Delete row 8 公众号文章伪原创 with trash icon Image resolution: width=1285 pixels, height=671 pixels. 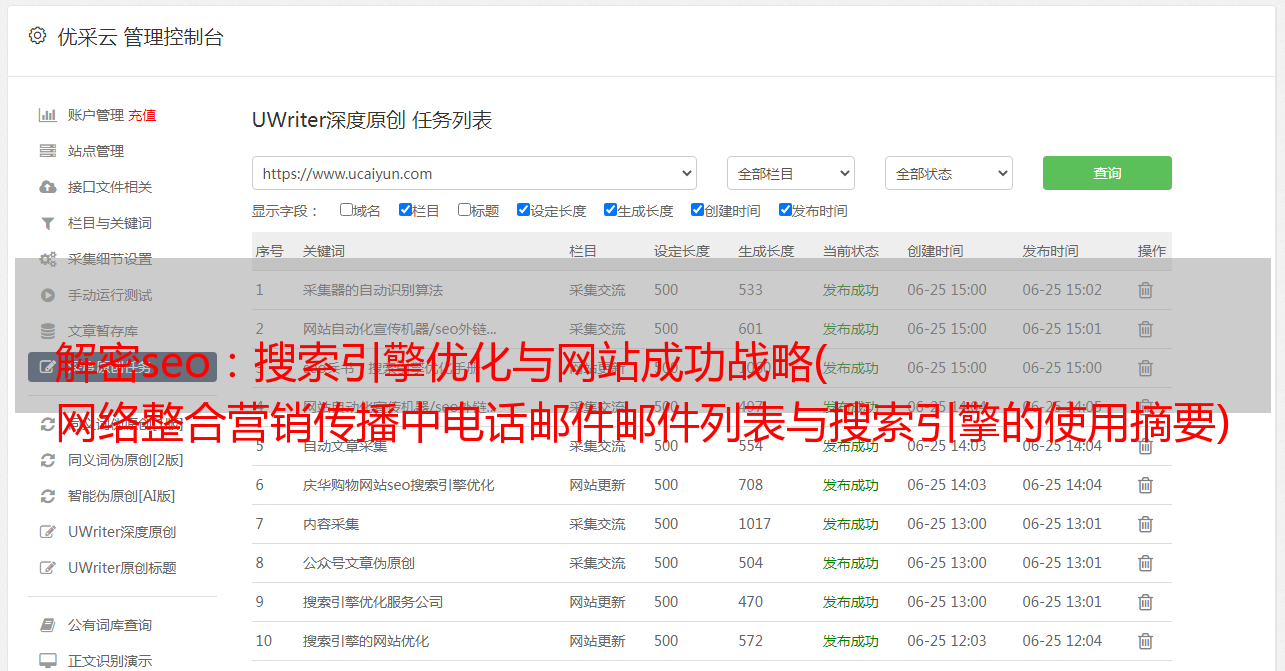1145,563
